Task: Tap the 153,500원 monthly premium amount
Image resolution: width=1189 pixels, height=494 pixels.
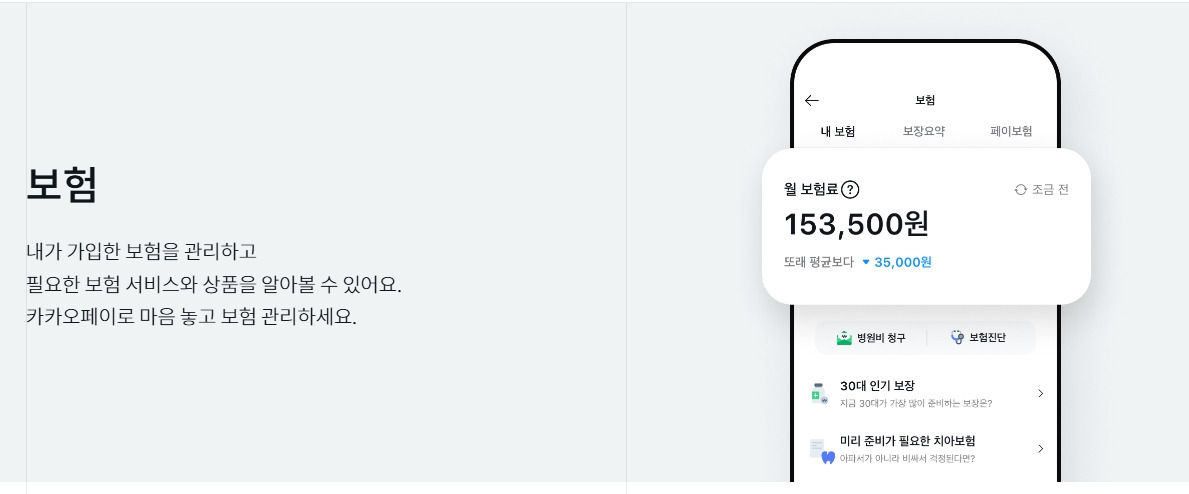Action: pos(856,224)
